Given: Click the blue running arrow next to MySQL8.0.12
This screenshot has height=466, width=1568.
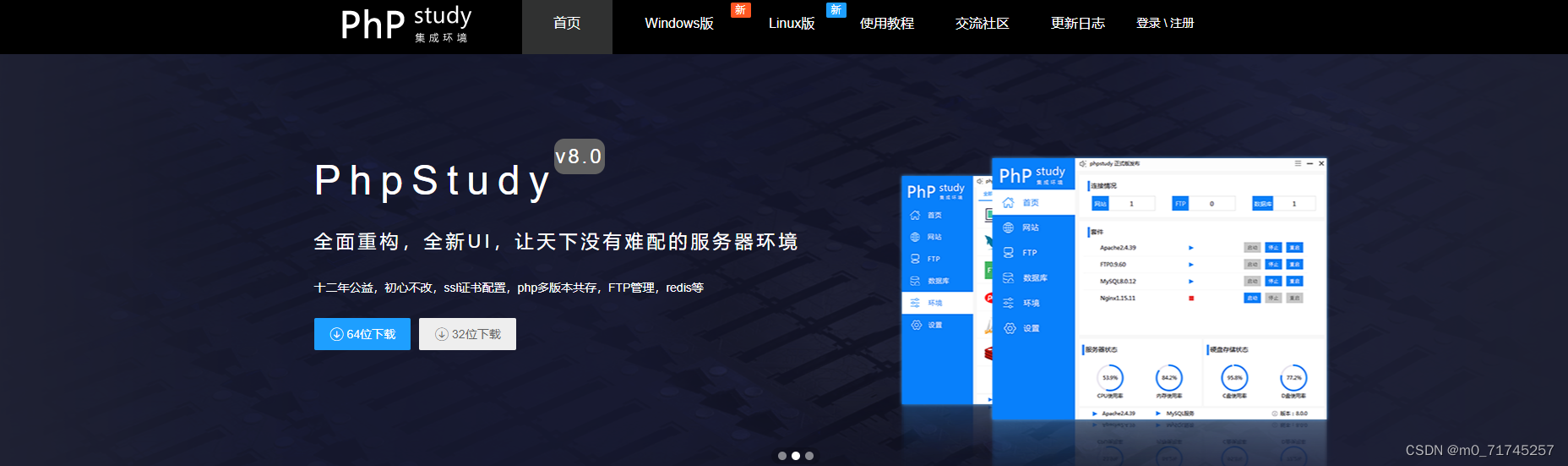Looking at the screenshot, I should (1191, 281).
